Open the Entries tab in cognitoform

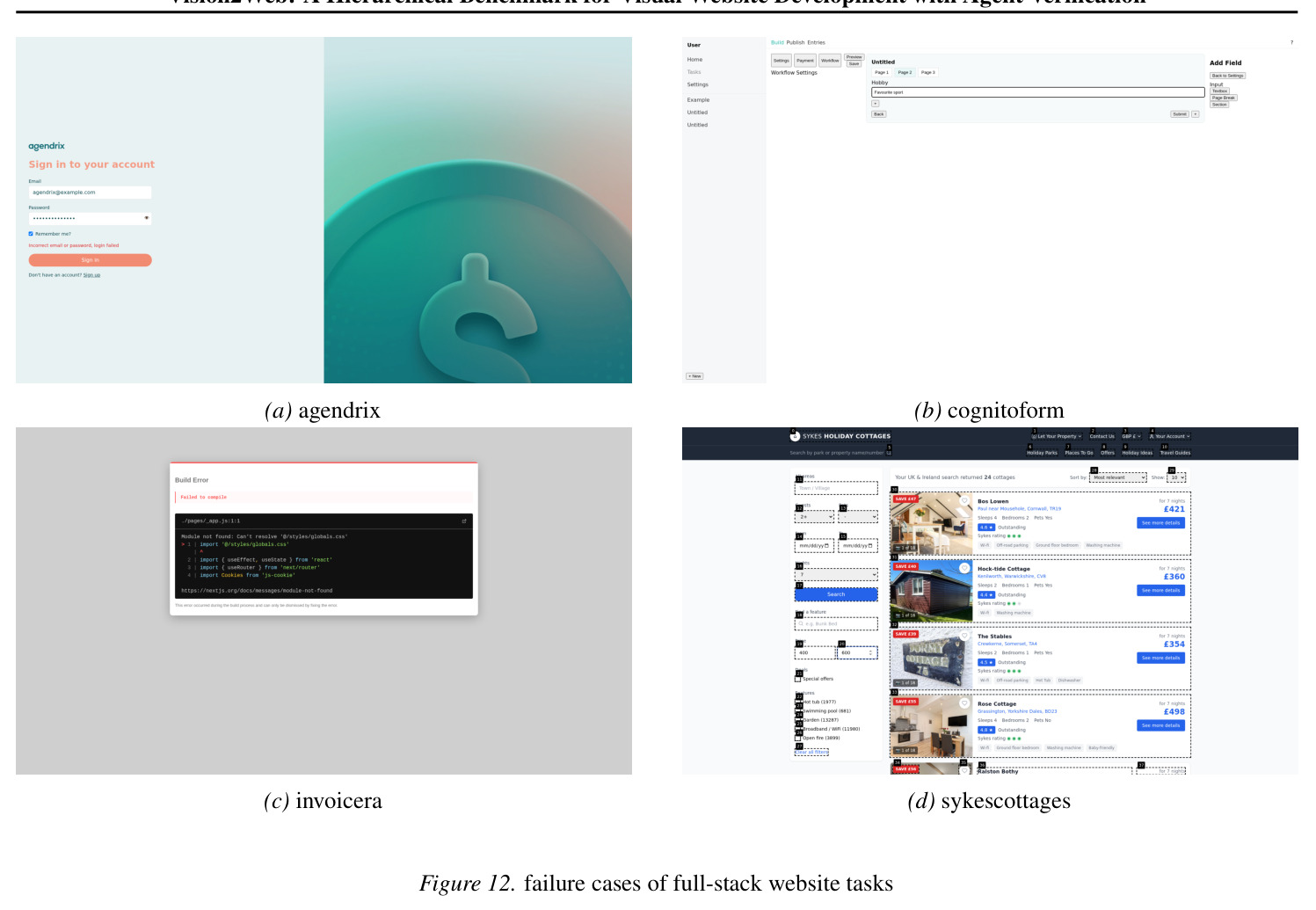click(x=817, y=42)
